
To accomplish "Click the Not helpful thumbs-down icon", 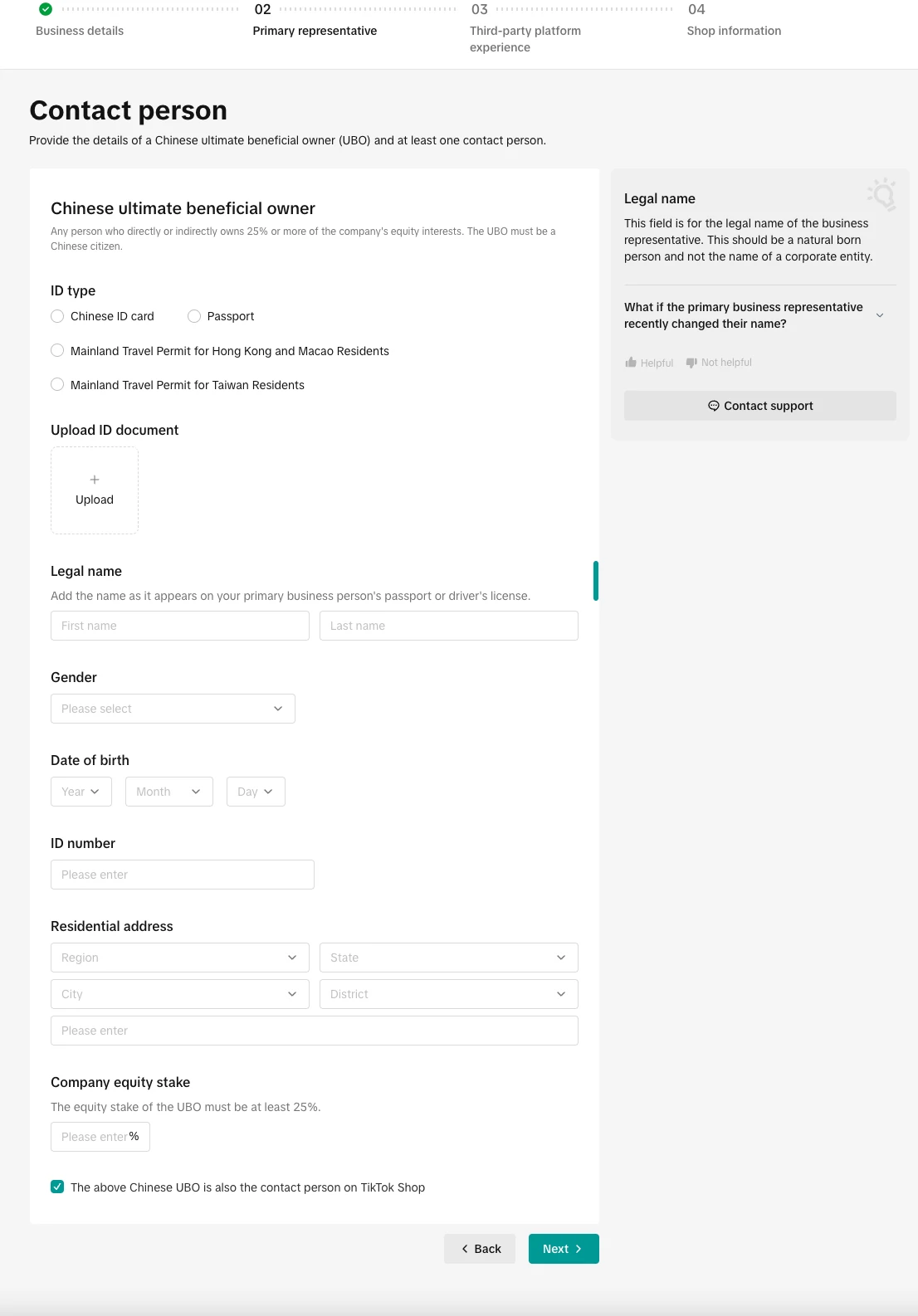I will coord(691,363).
